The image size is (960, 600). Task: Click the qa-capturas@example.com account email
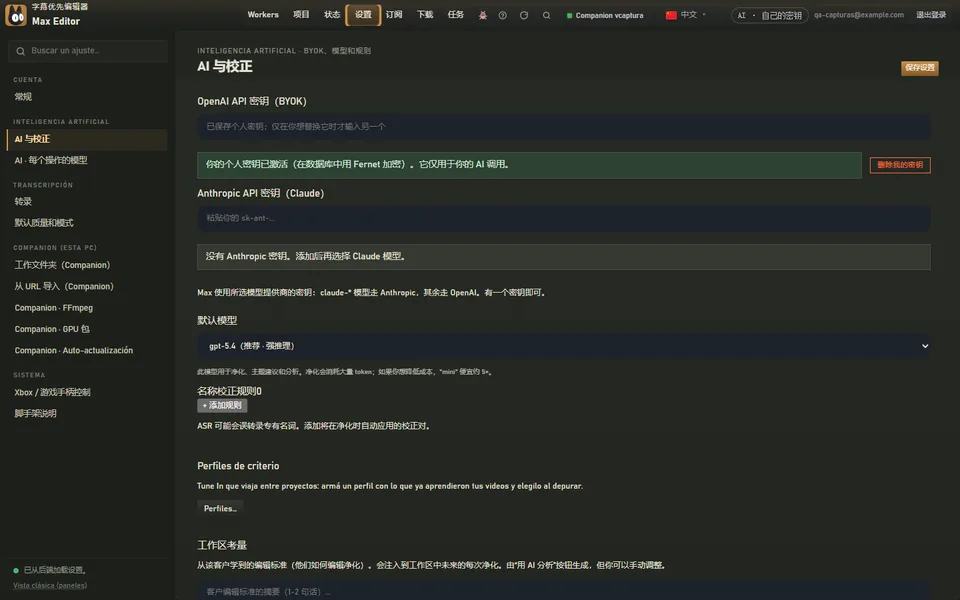pos(858,15)
